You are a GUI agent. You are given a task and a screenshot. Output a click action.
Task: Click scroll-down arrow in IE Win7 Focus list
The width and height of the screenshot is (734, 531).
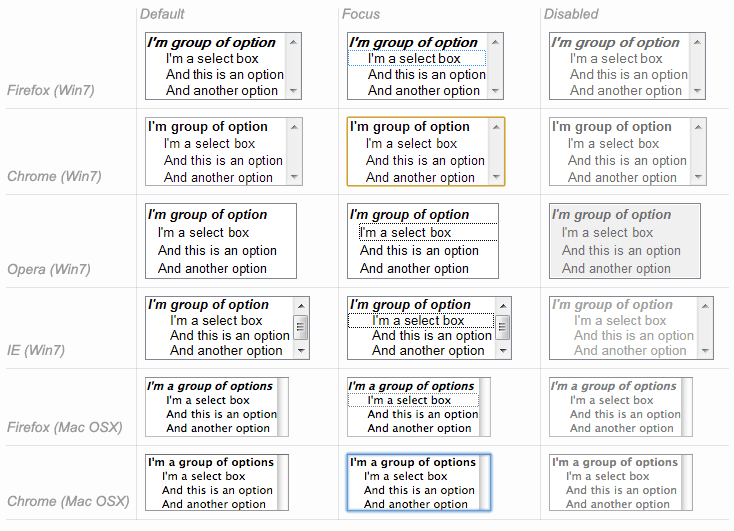tap(503, 351)
